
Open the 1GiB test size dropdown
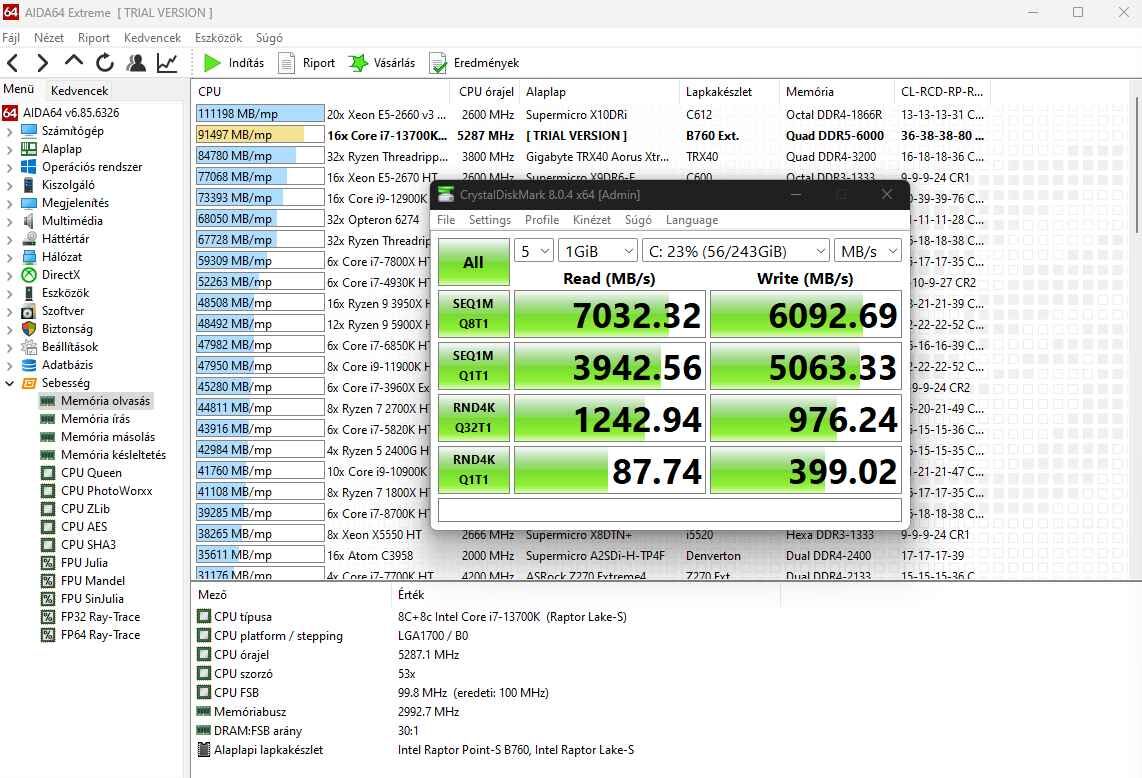[x=599, y=251]
